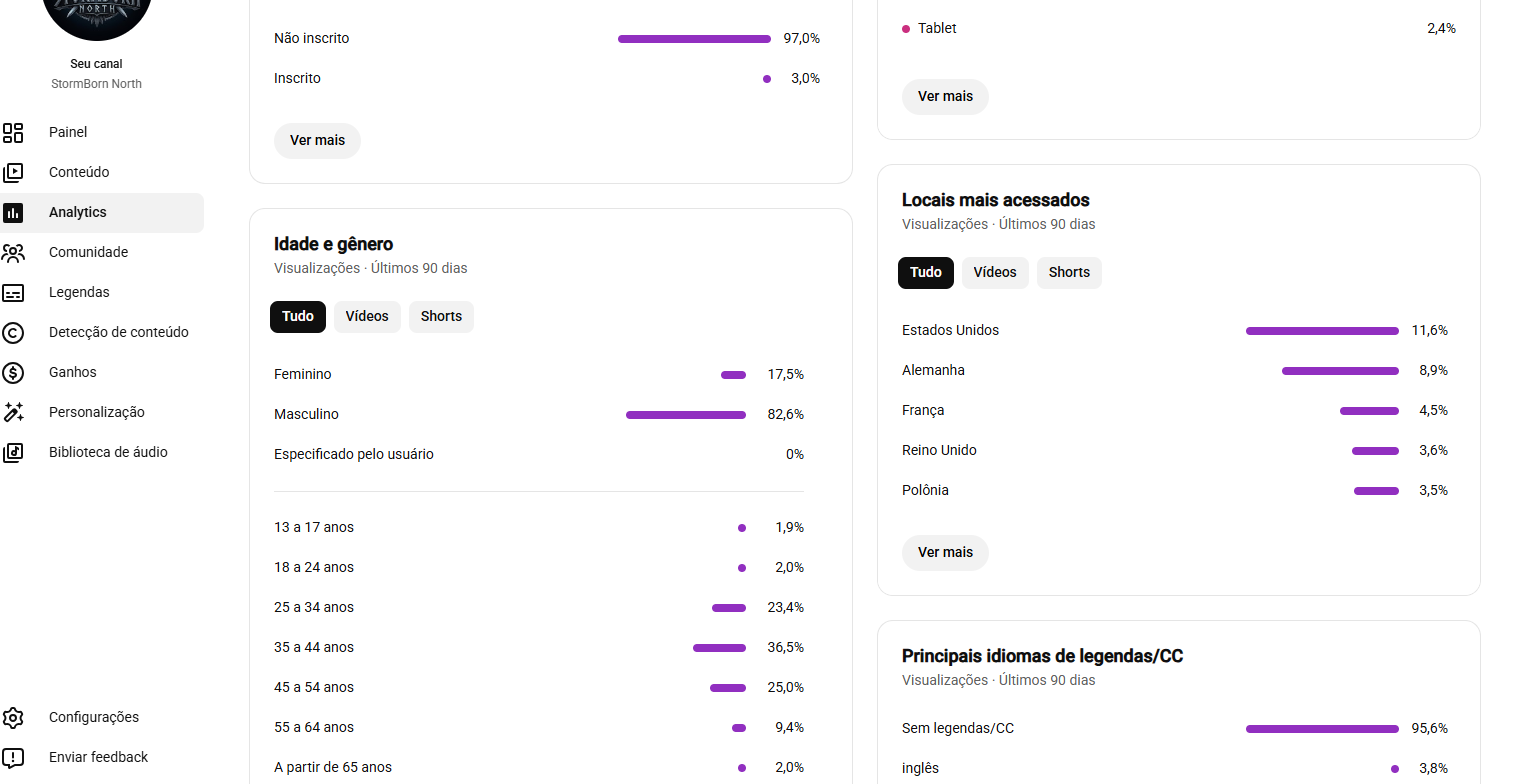The image size is (1520, 784).
Task: Select the Vídeos tab under Idade e gênero
Action: pyautogui.click(x=367, y=316)
